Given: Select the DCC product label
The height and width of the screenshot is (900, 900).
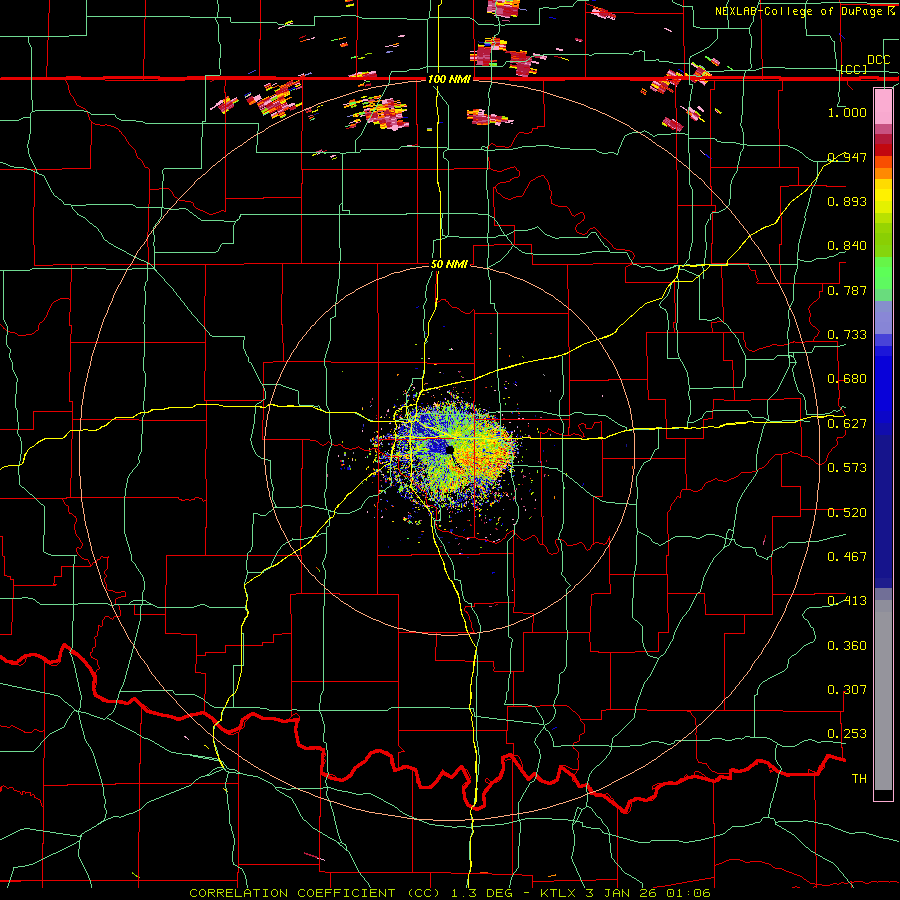Looking at the screenshot, I should 878,60.
